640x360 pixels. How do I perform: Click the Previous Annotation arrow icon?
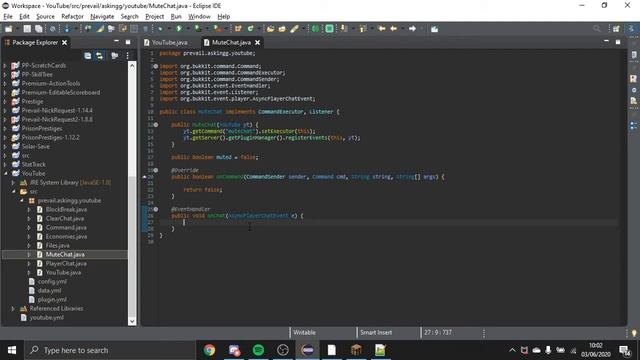363,29
